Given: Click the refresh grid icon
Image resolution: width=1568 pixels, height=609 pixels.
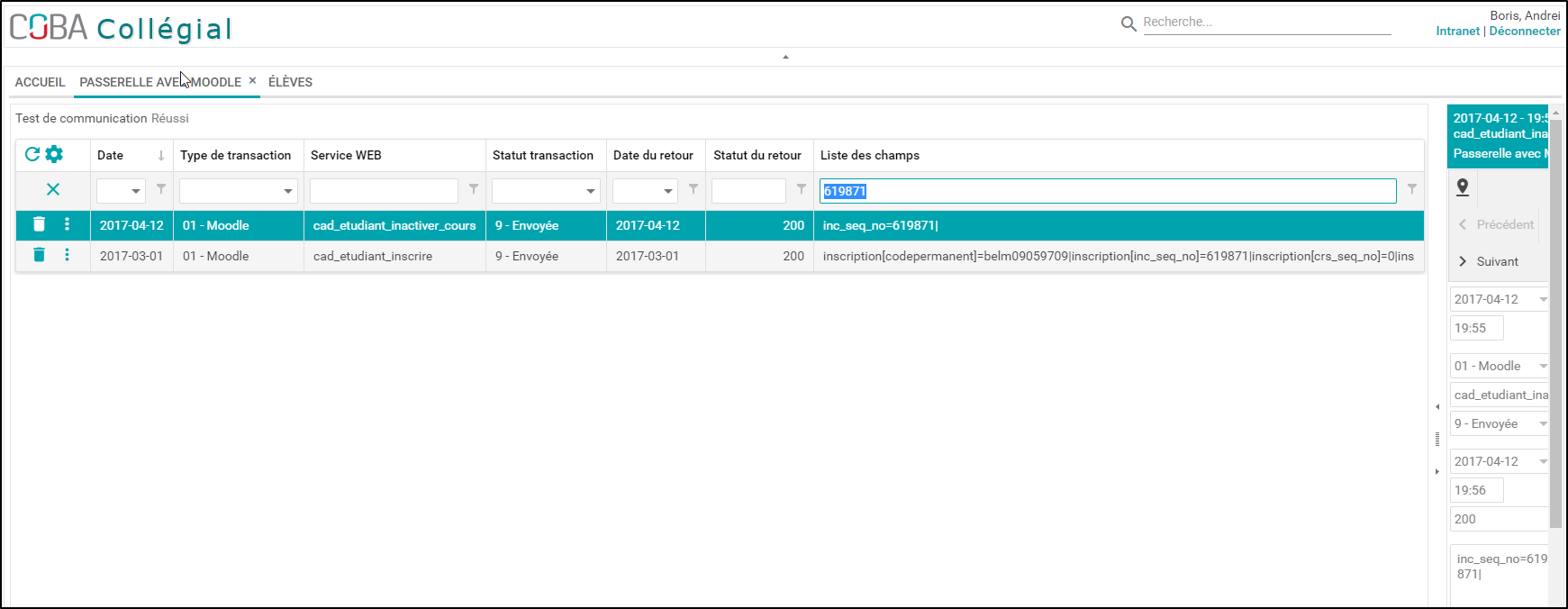Looking at the screenshot, I should [32, 154].
